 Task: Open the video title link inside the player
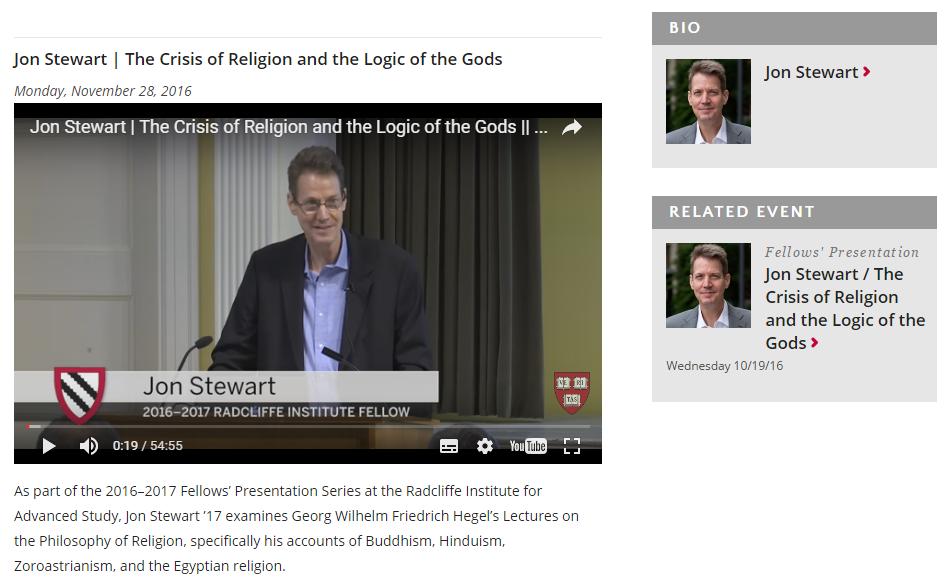288,128
